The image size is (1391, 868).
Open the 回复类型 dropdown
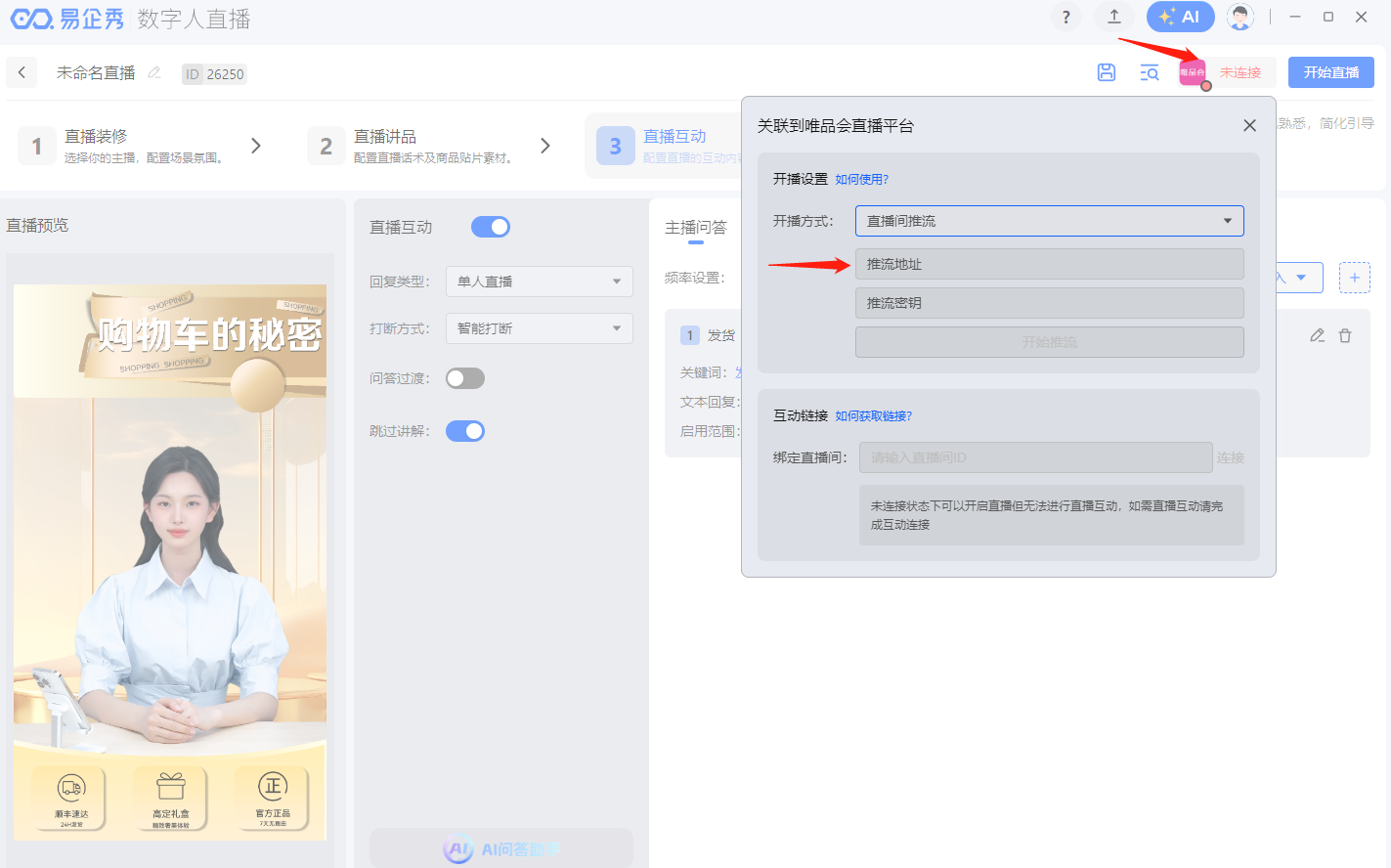point(539,282)
